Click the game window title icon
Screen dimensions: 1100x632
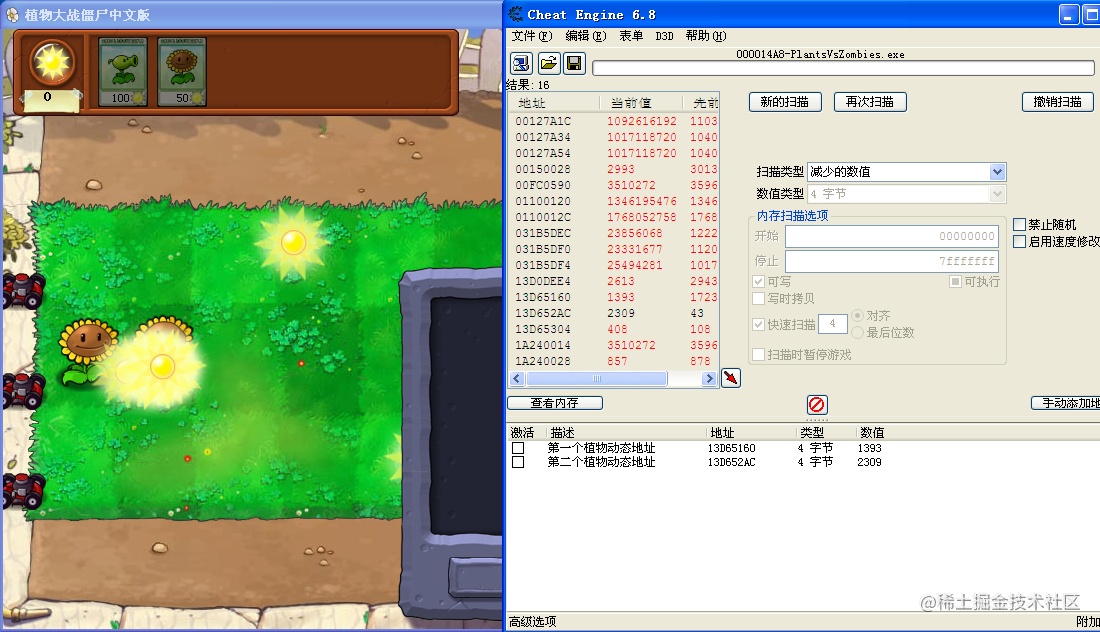tap(13, 15)
